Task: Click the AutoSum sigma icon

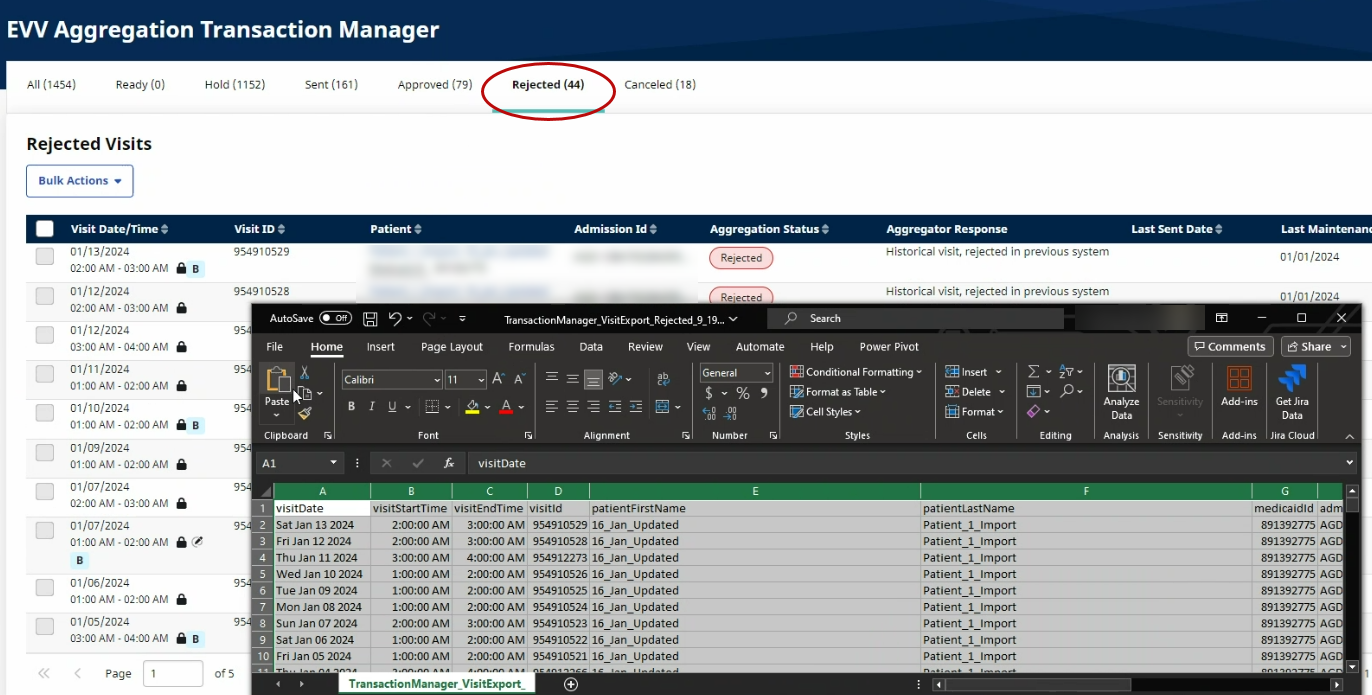Action: point(1034,372)
